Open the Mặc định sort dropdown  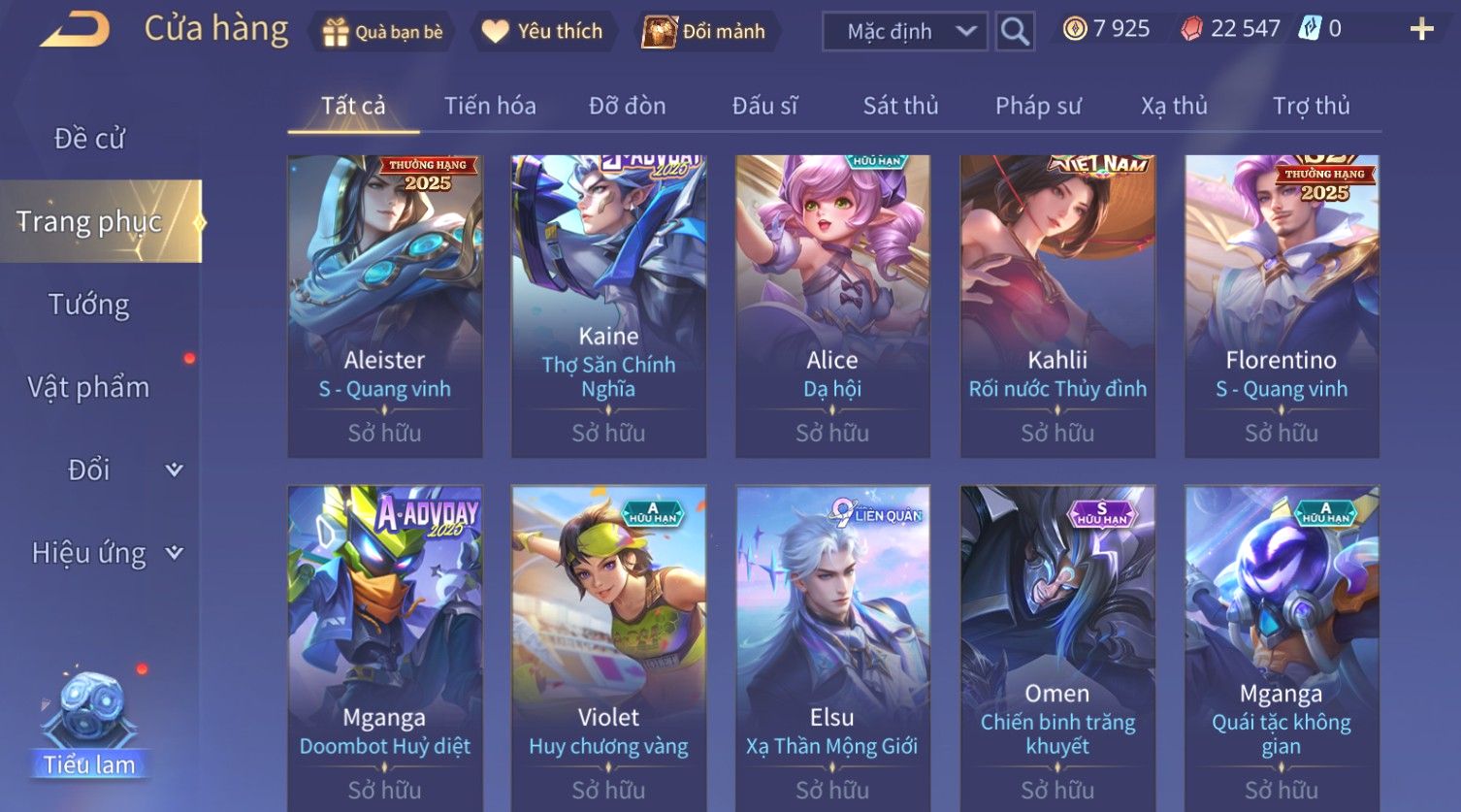(x=904, y=31)
